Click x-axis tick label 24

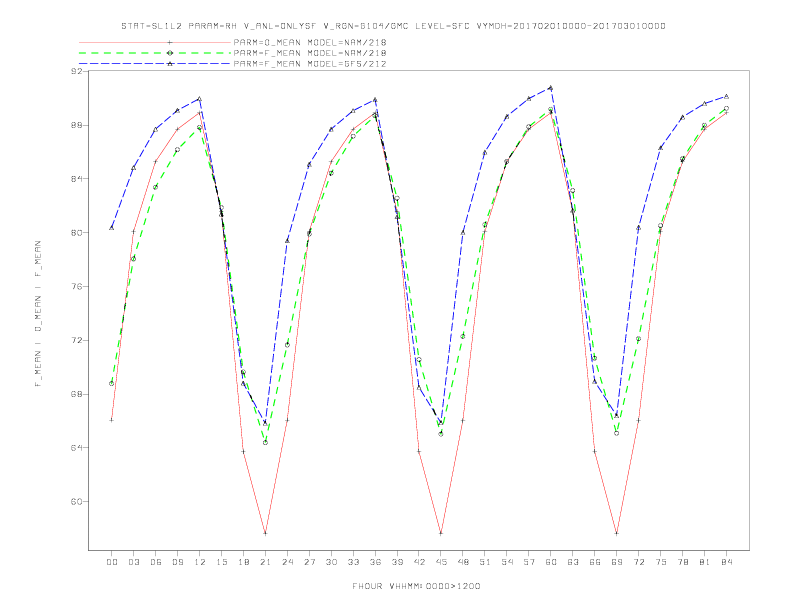[287, 562]
